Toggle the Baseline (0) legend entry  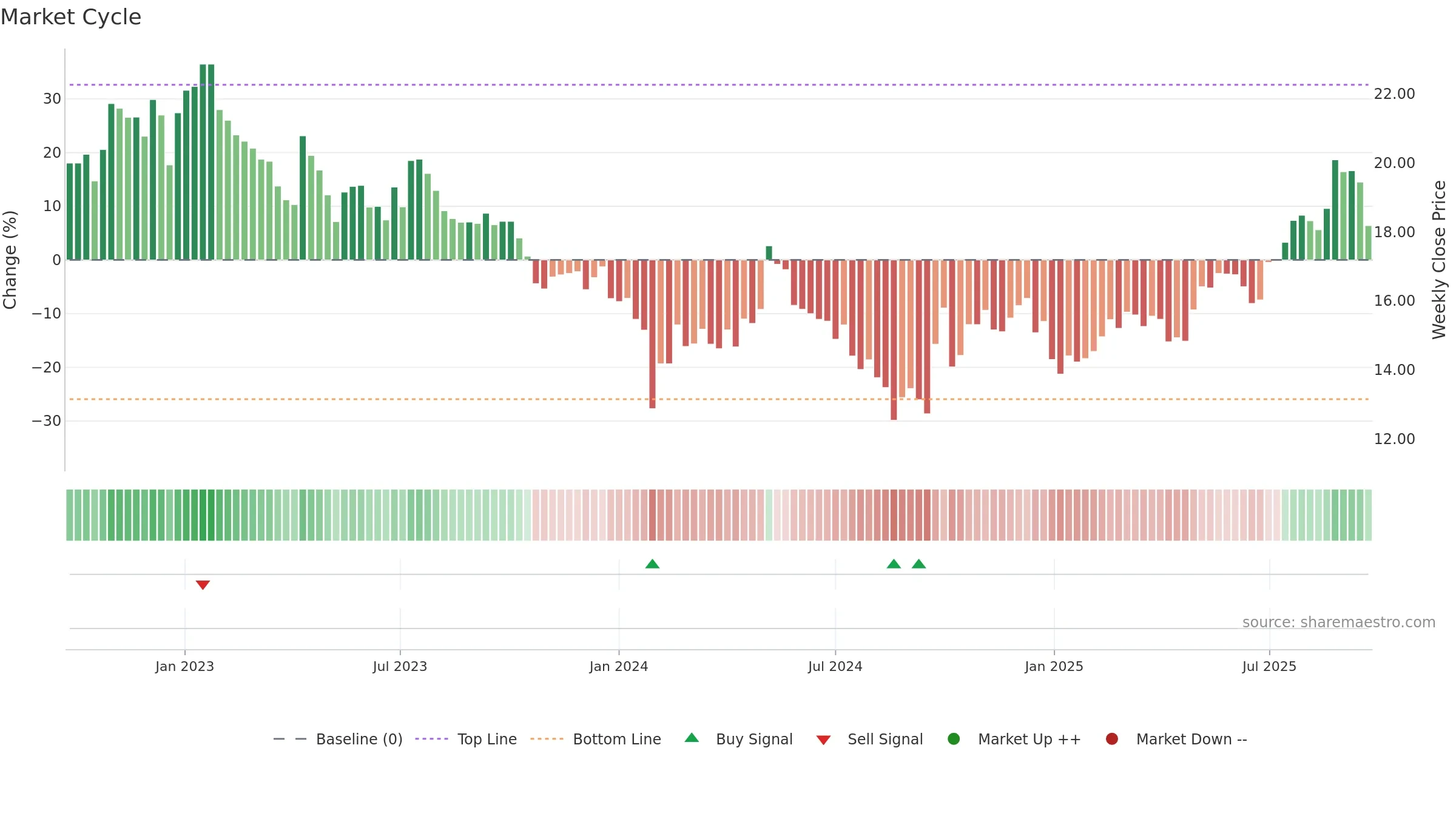click(x=338, y=739)
